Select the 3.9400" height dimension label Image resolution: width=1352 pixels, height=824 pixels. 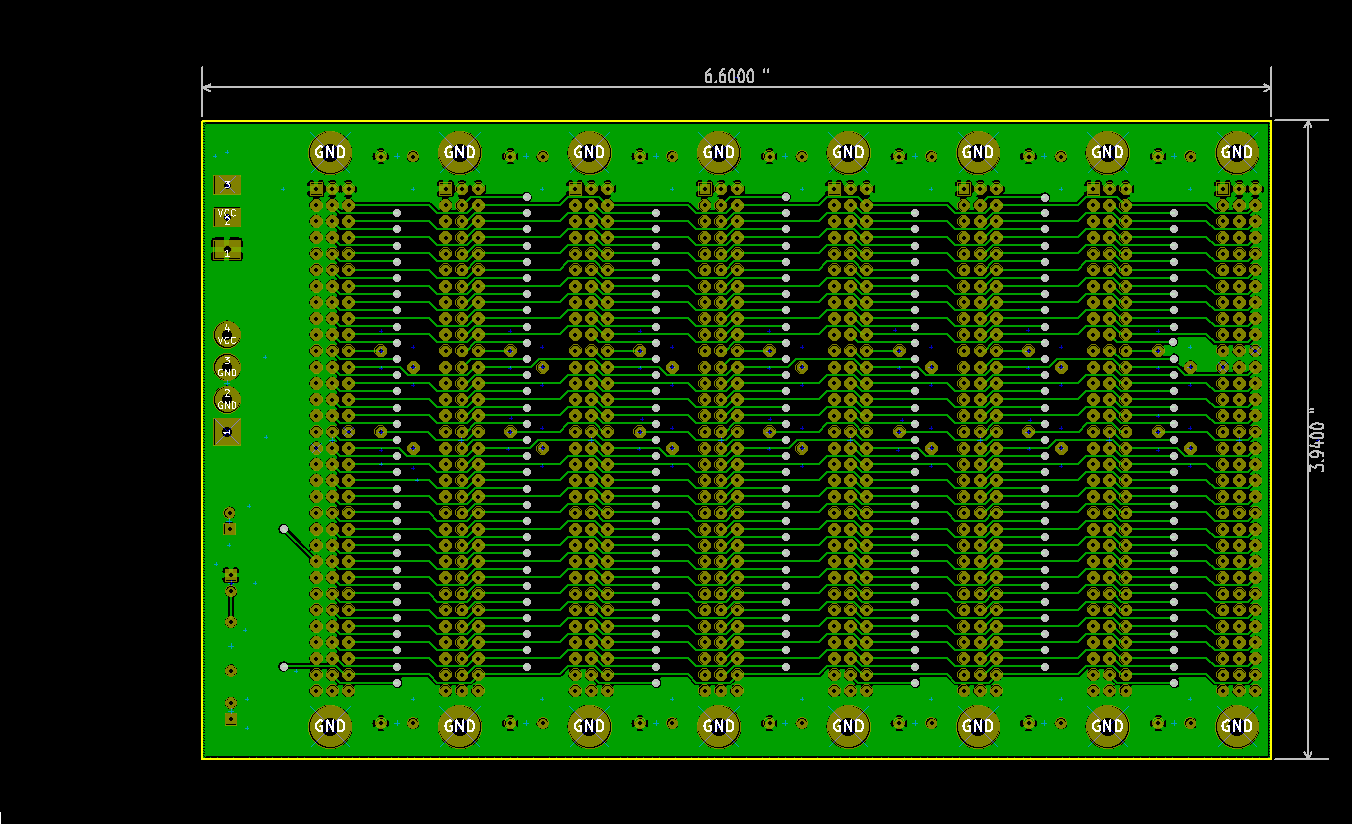point(1318,441)
